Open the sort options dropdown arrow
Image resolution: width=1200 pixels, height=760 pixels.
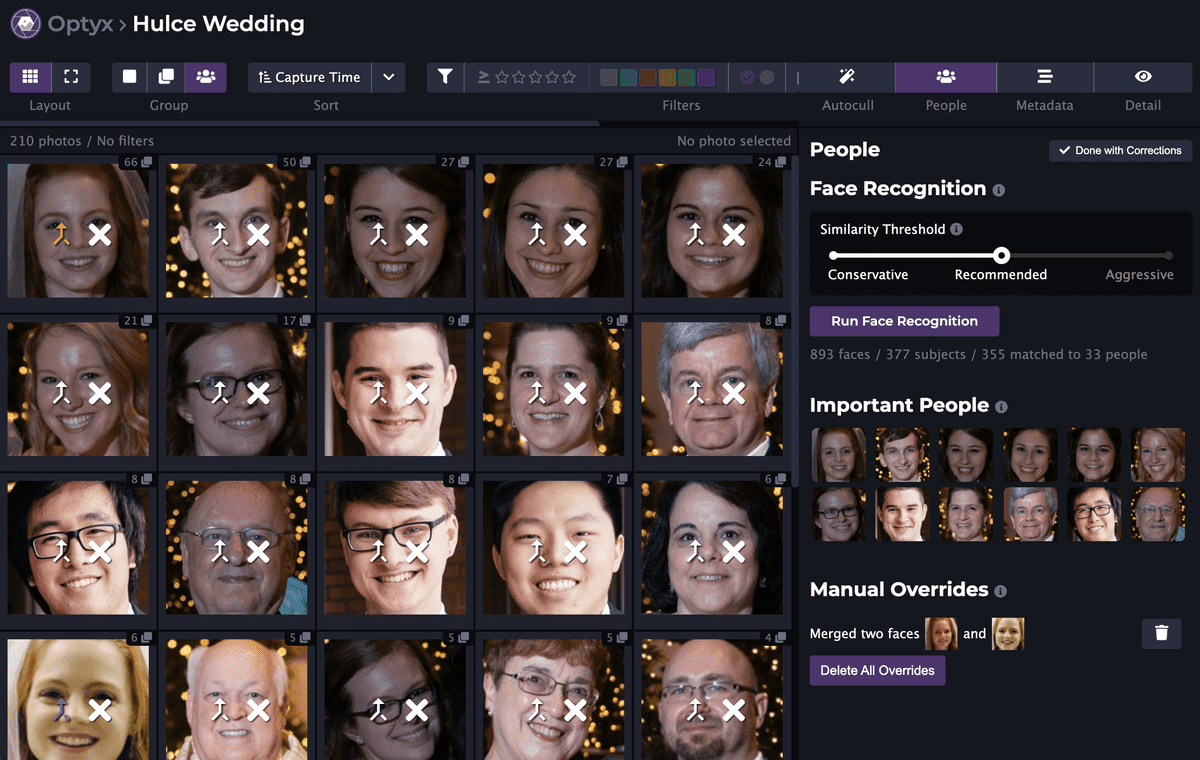tap(389, 77)
